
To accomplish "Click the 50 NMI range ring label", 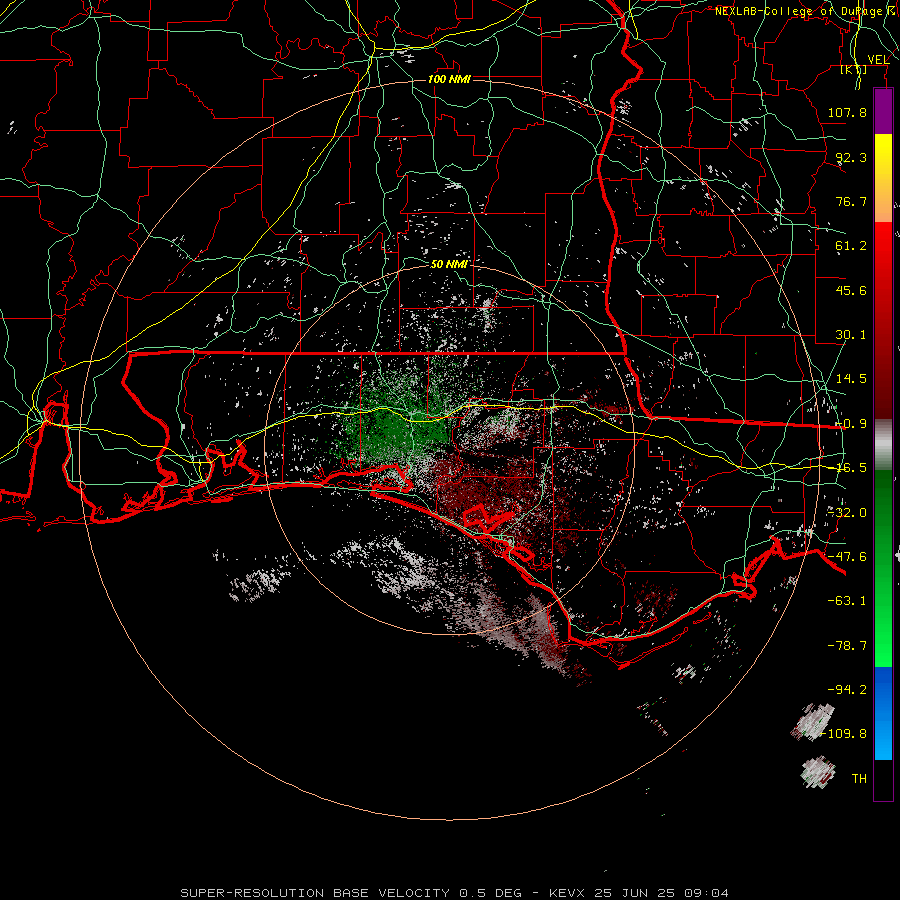I will click(x=449, y=264).
